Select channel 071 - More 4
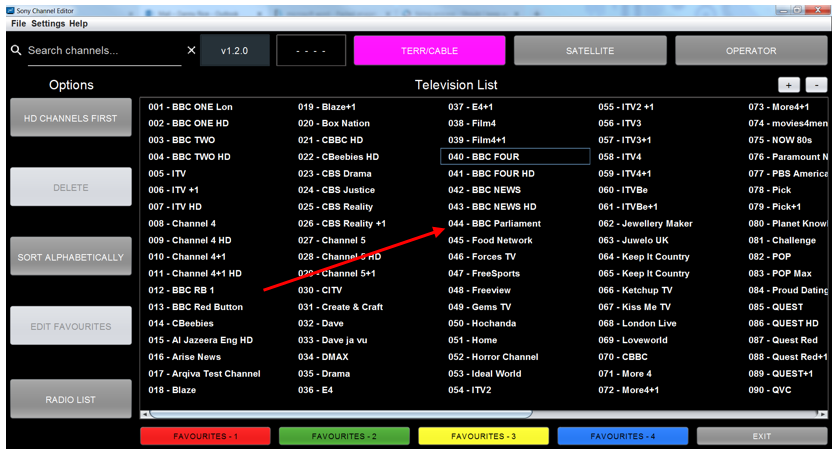838x457 pixels. point(625,374)
